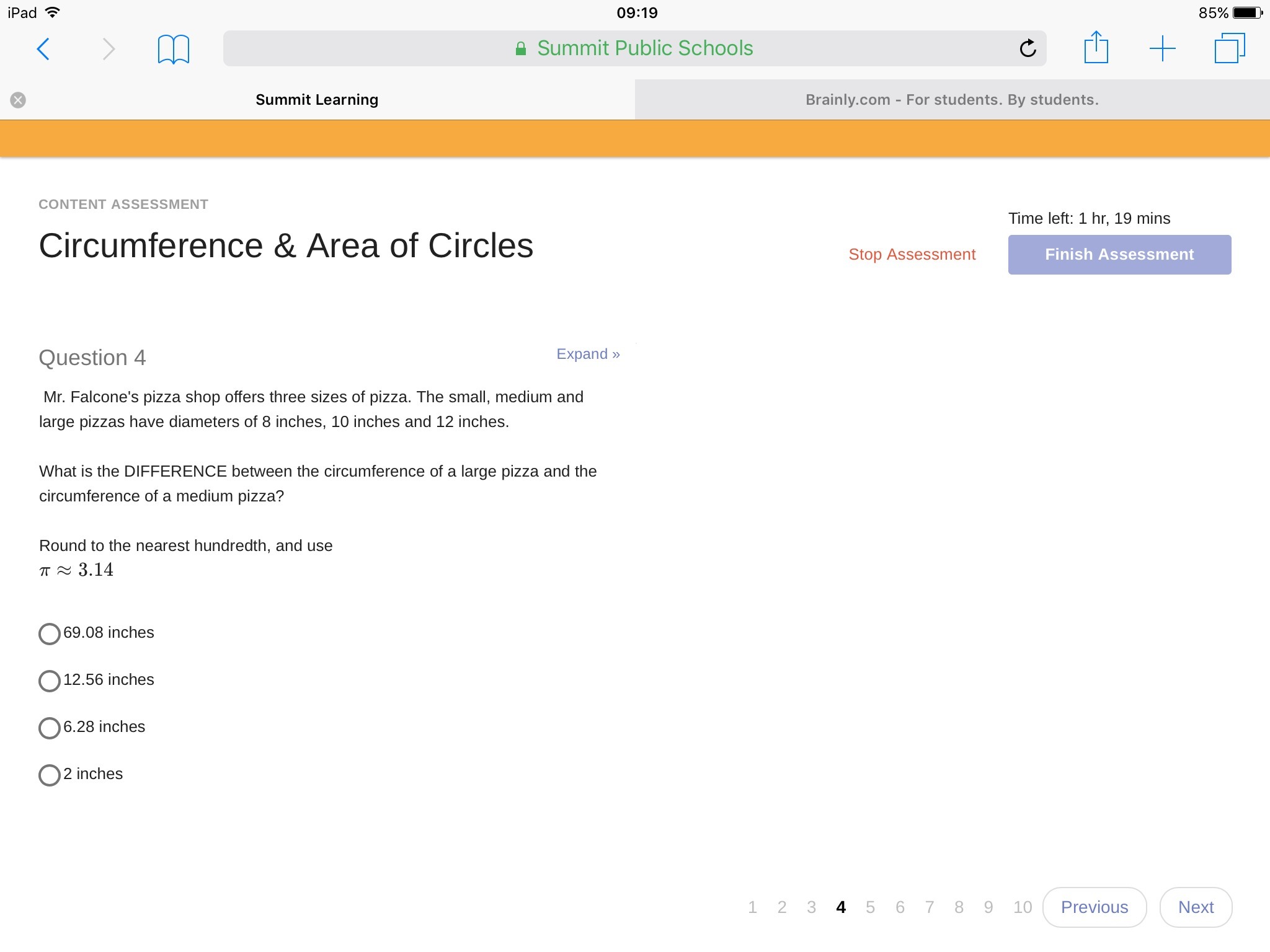Choose the 12.56 inches option
1270x952 pixels.
coord(50,681)
